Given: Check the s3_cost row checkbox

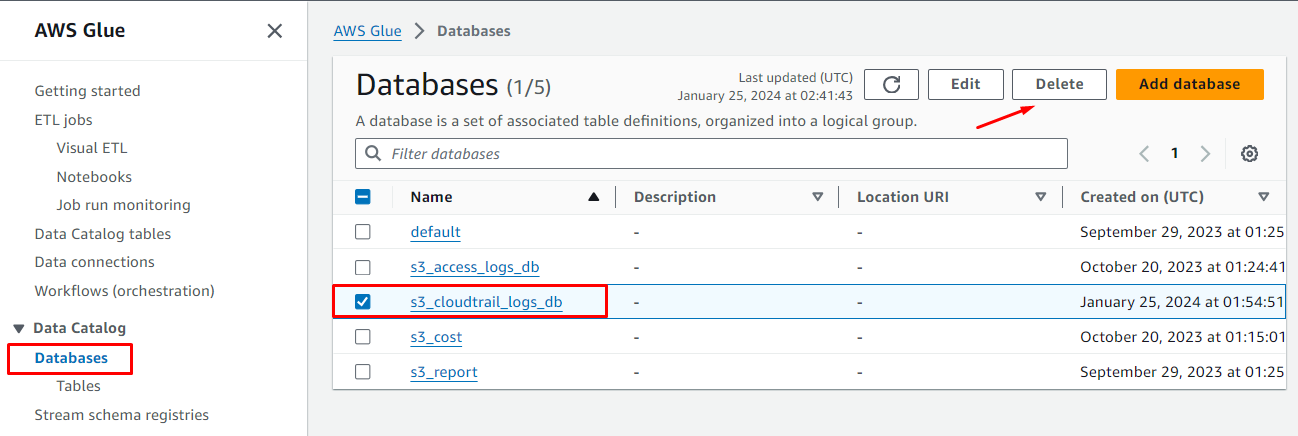Looking at the screenshot, I should (363, 337).
